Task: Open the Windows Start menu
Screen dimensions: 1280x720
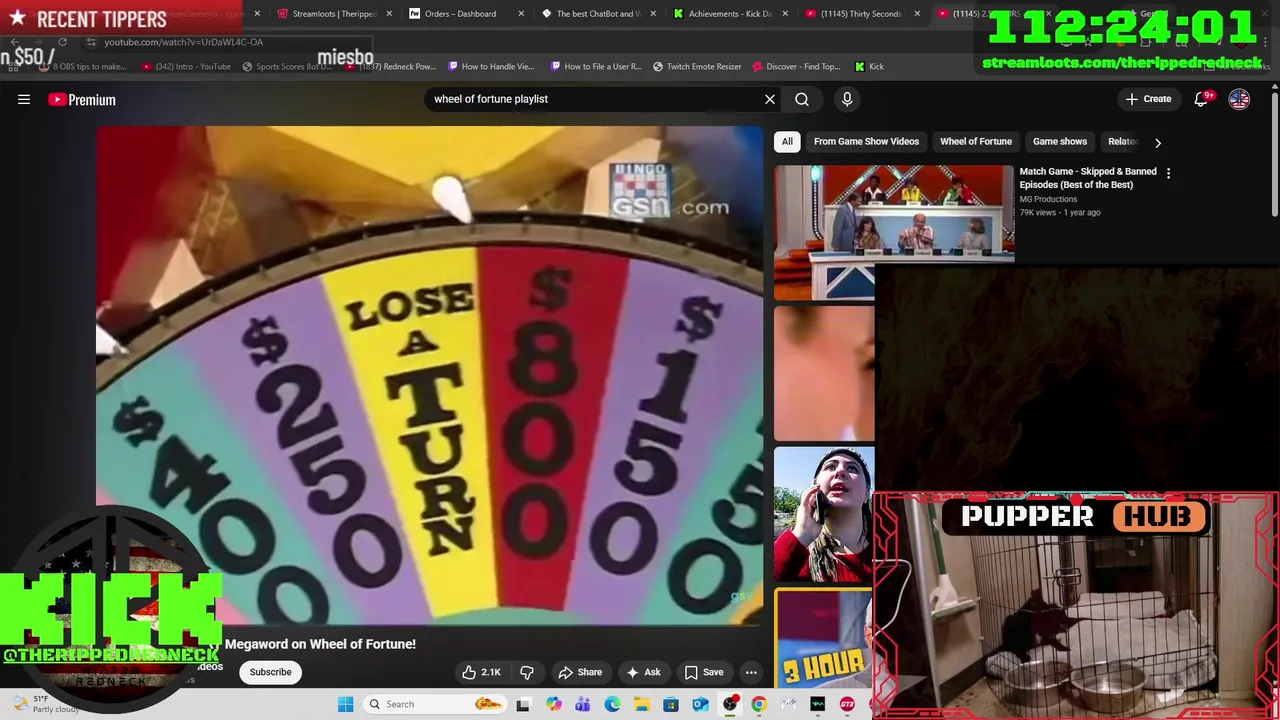Action: pyautogui.click(x=345, y=704)
